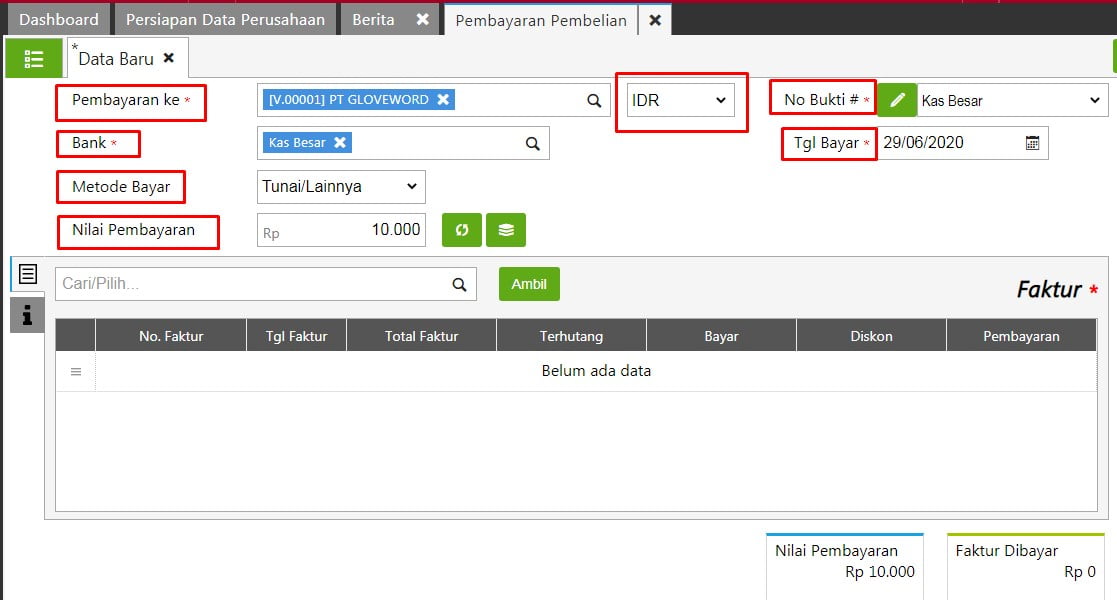Open the info side tab icon
1117x600 pixels.
tap(27, 315)
